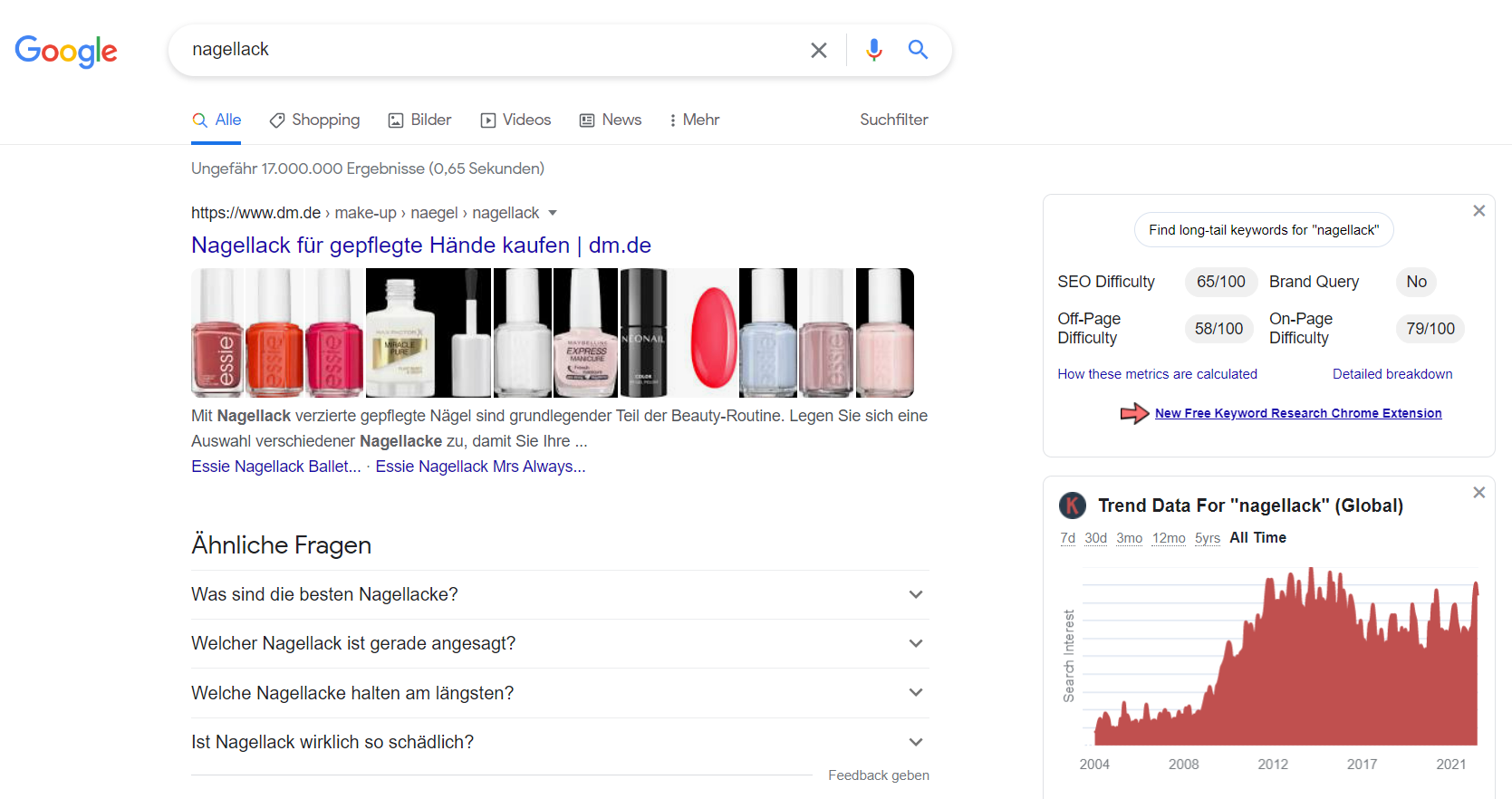Expand 'Was sind die besten Nagellacke?'
The height and width of the screenshot is (799, 1512).
click(x=560, y=594)
